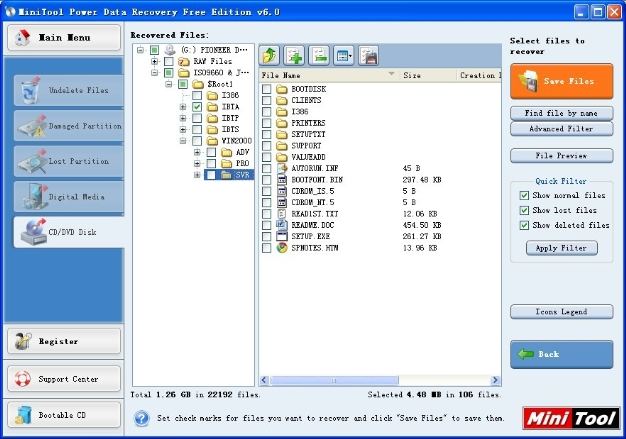Click the help question mark icon
This screenshot has width=626, height=439.
click(142, 418)
